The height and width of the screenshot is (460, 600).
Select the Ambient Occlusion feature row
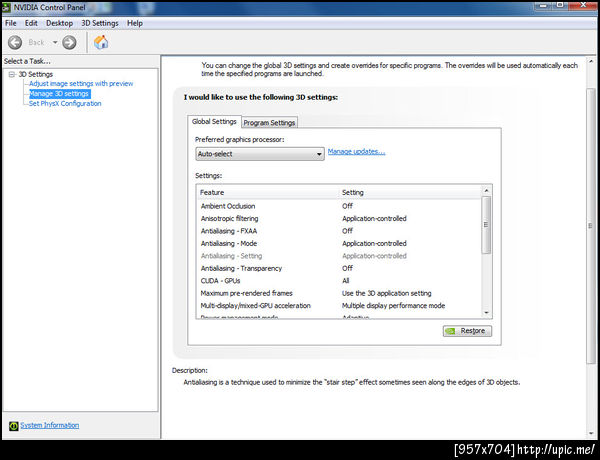339,206
